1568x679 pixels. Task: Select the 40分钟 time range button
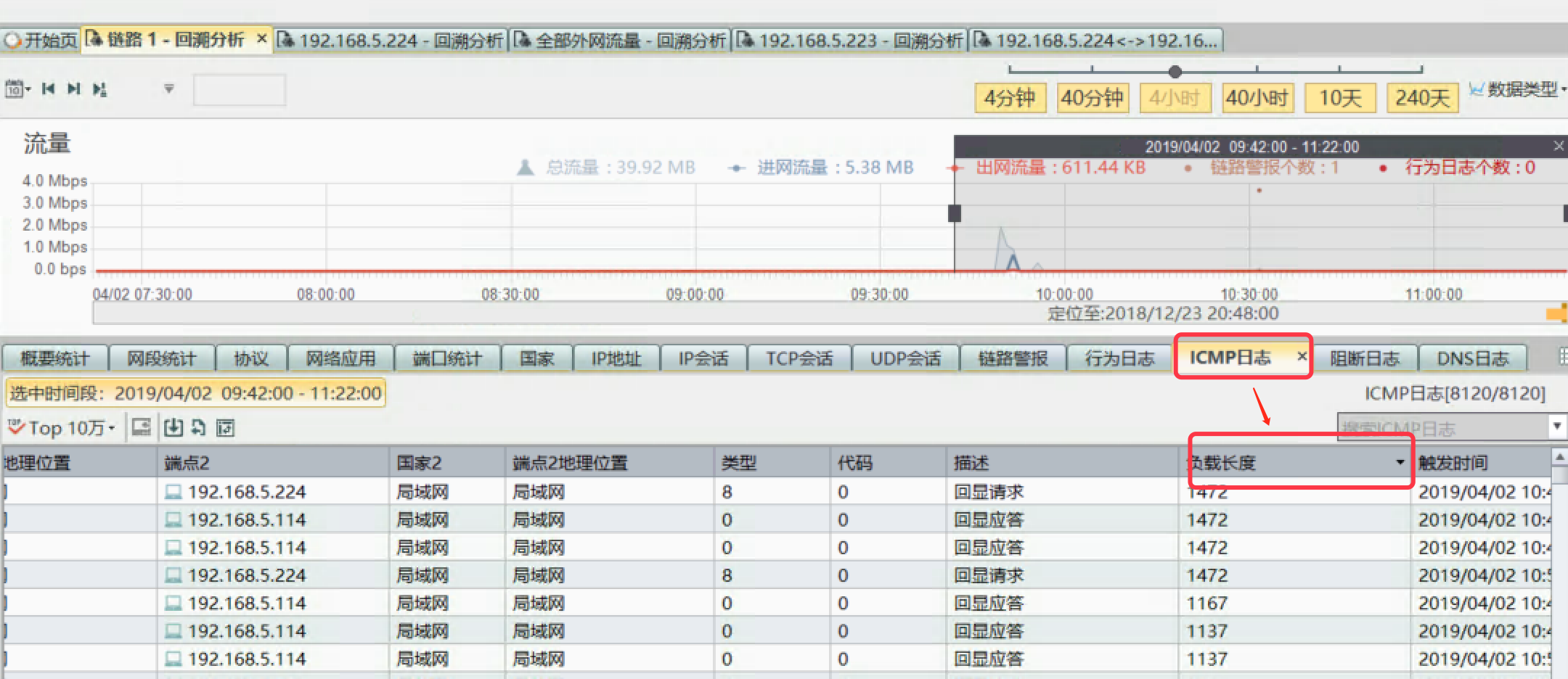pyautogui.click(x=1092, y=98)
